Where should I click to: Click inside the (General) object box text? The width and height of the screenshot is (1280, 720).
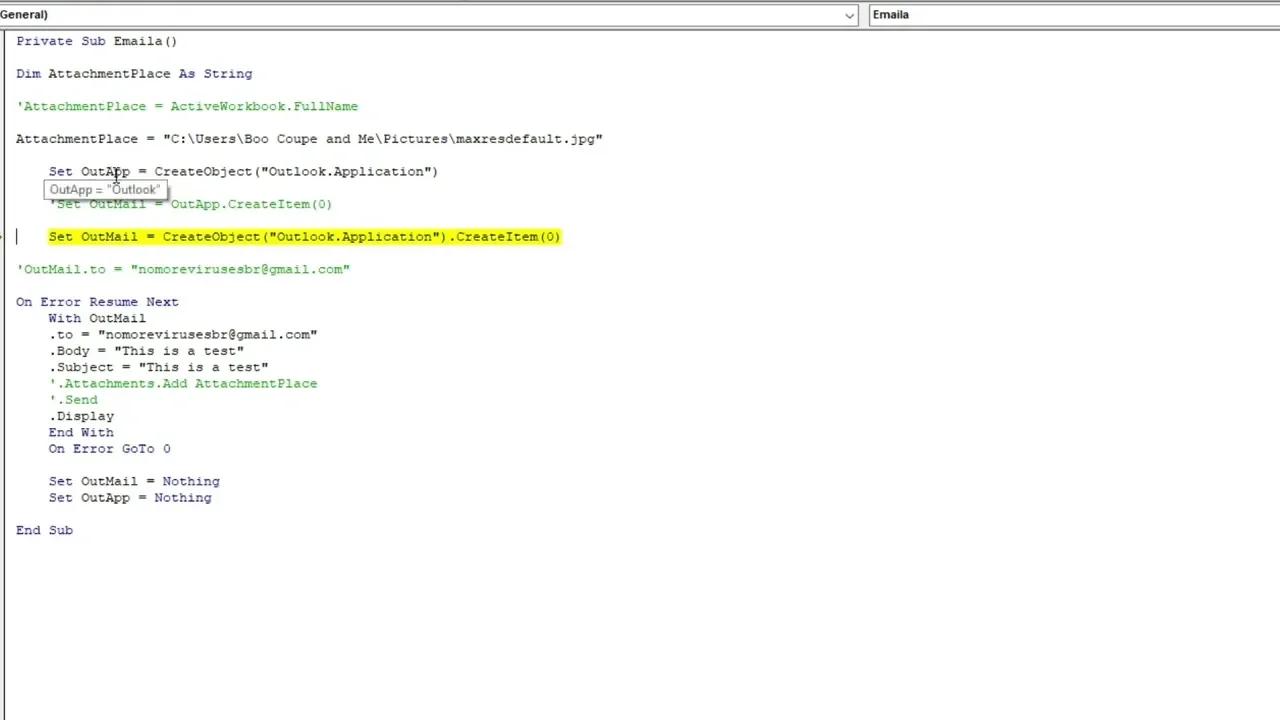[x=400, y=15]
